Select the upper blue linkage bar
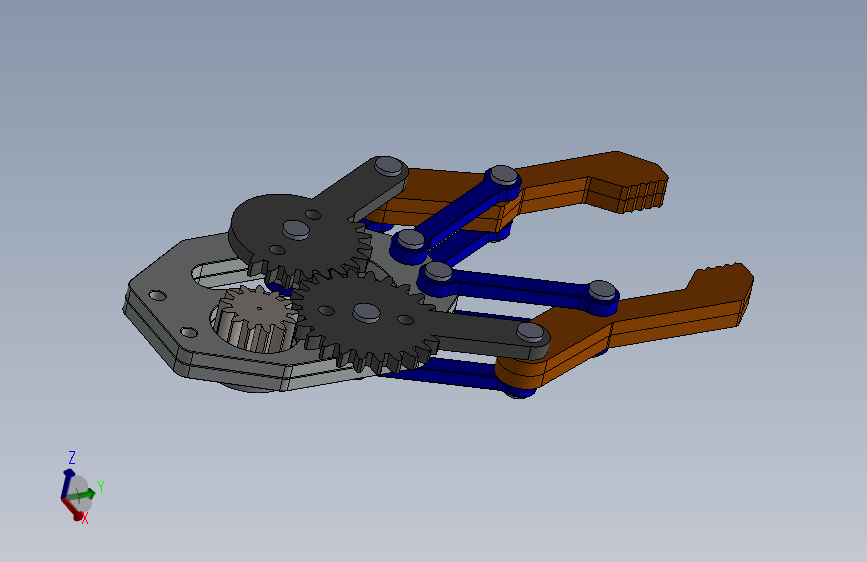Screen dimensions: 867x562 (457, 214)
